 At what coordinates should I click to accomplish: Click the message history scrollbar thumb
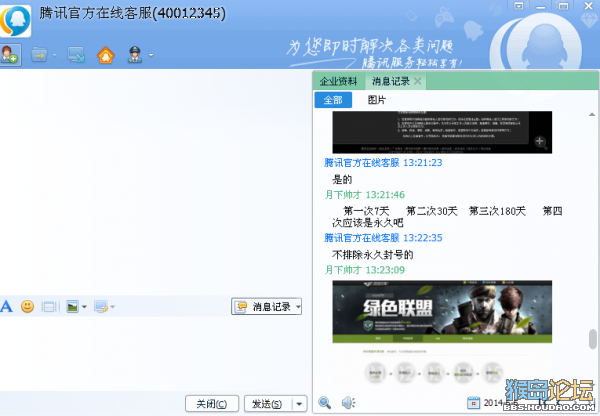point(593,339)
